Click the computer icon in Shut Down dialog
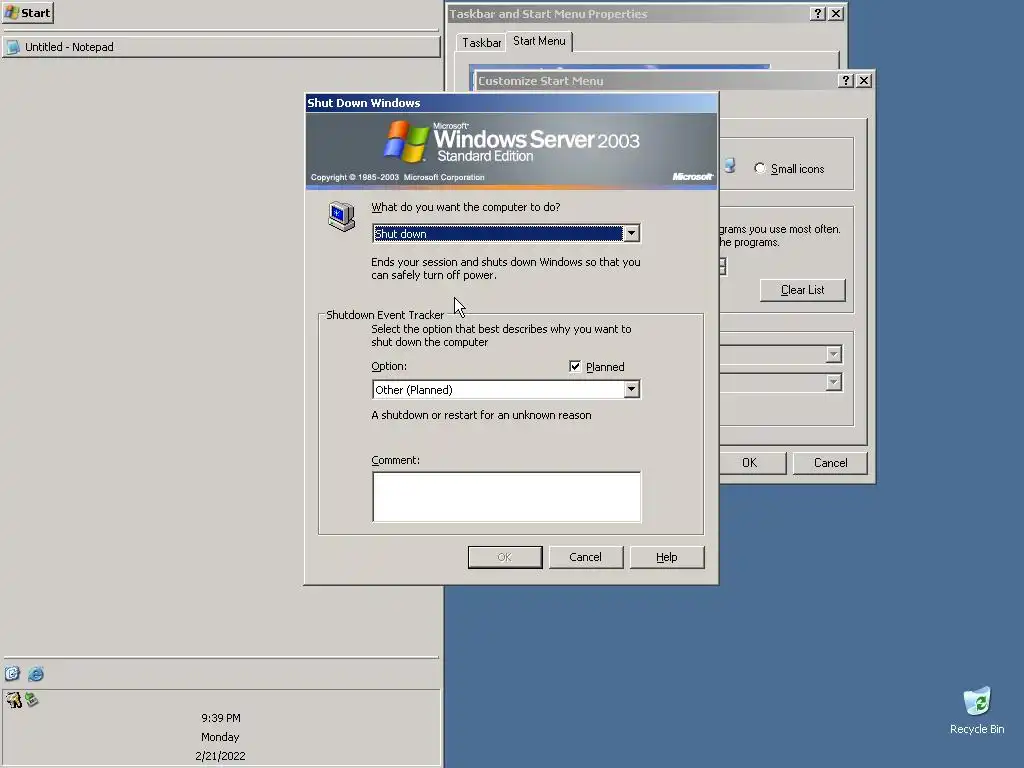 (x=342, y=216)
